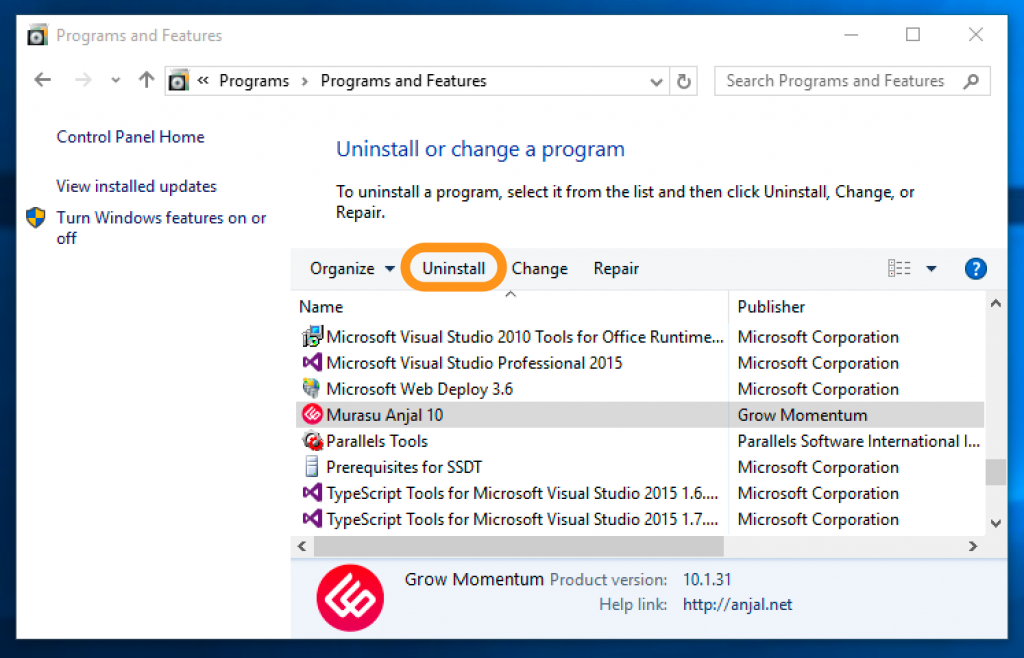Click the Microsoft Web Deploy icon
This screenshot has height=658, width=1024.
click(312, 388)
